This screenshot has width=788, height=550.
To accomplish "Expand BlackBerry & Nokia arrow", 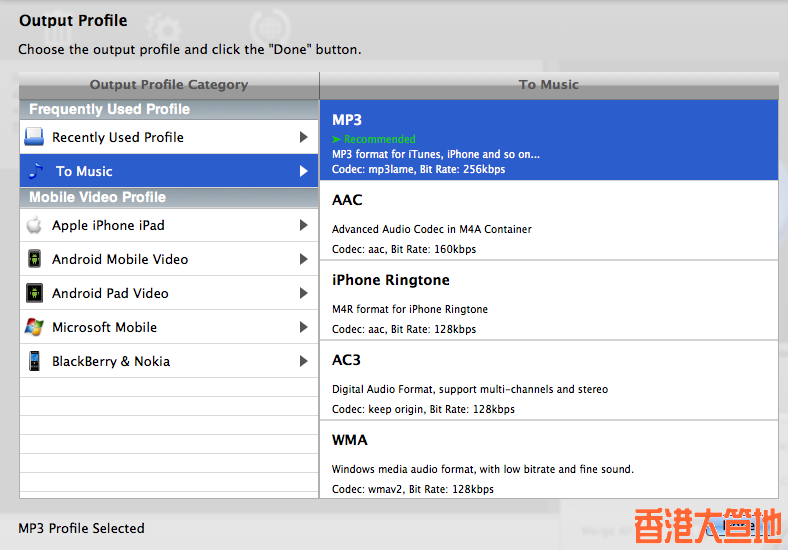I will coord(303,361).
